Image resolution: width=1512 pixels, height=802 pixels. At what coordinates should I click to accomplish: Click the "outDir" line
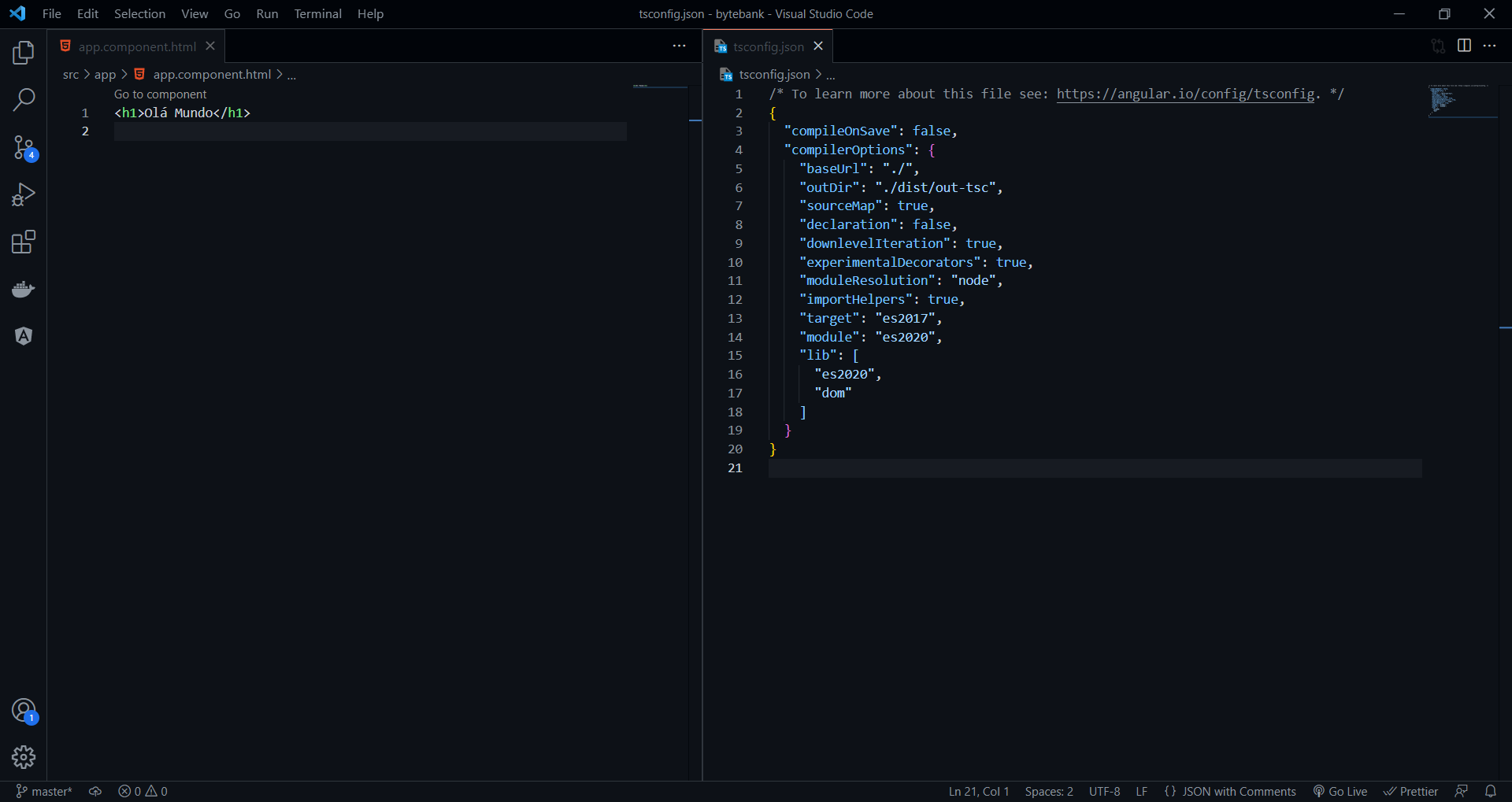pyautogui.click(x=901, y=187)
